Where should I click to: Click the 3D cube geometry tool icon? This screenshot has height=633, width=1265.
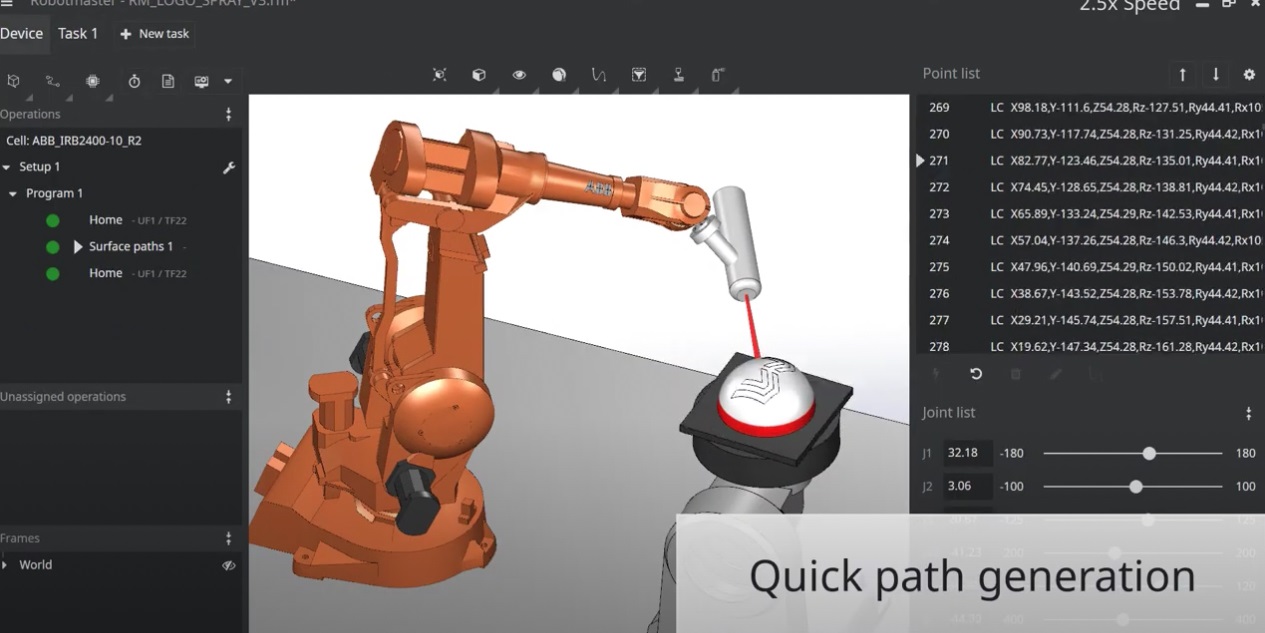tap(14, 81)
